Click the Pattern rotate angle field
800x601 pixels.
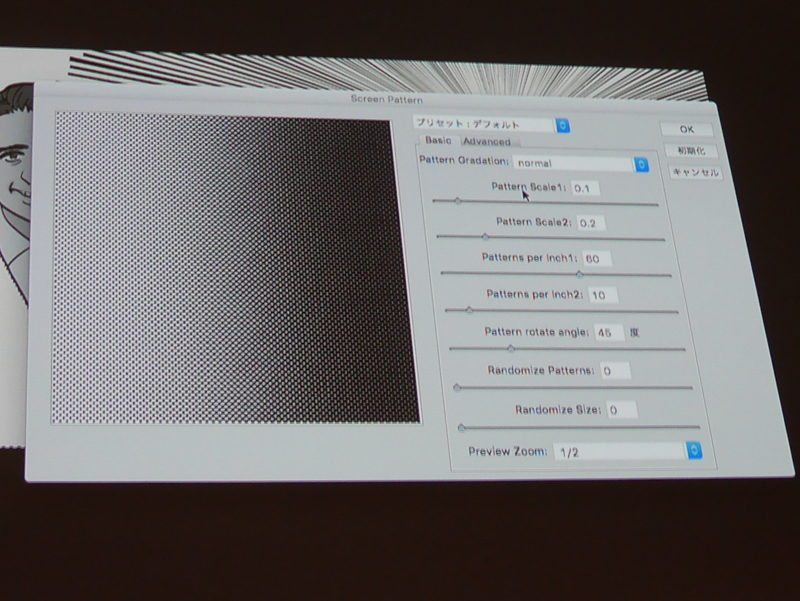tap(609, 333)
